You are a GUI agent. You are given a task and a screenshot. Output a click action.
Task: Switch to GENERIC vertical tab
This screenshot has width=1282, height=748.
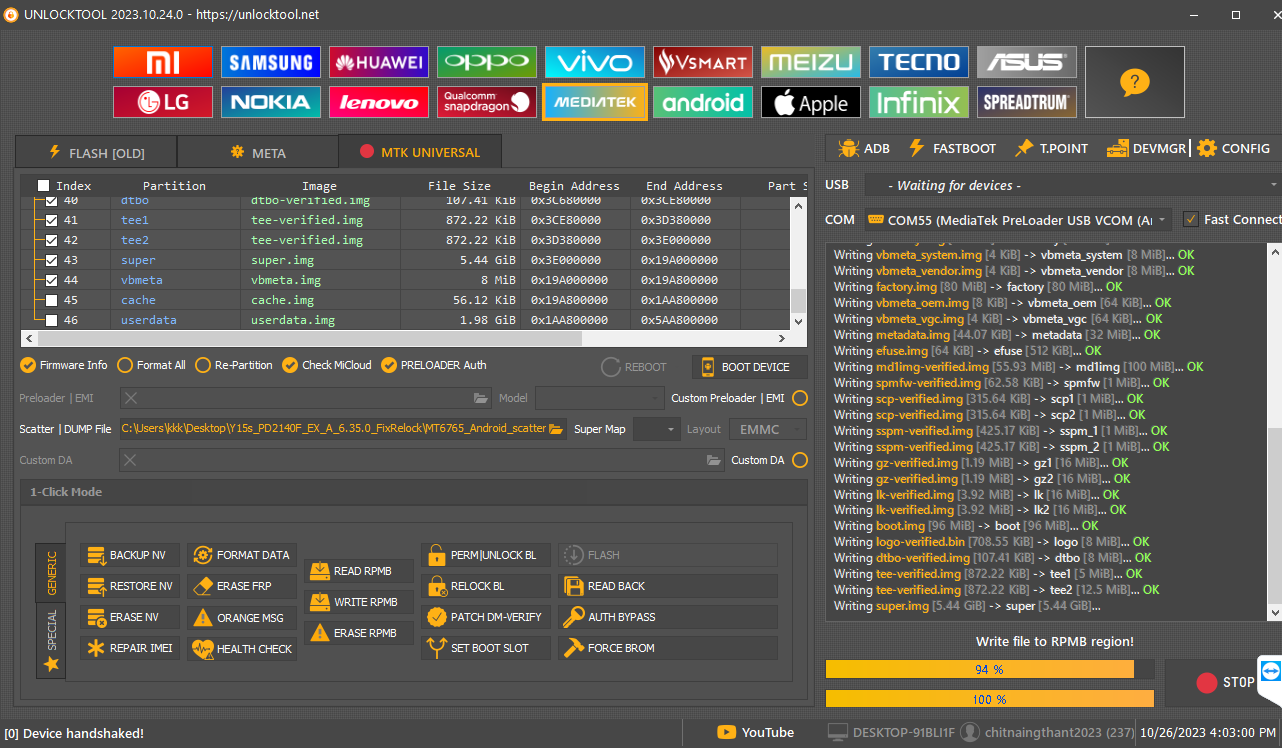tap(51, 573)
